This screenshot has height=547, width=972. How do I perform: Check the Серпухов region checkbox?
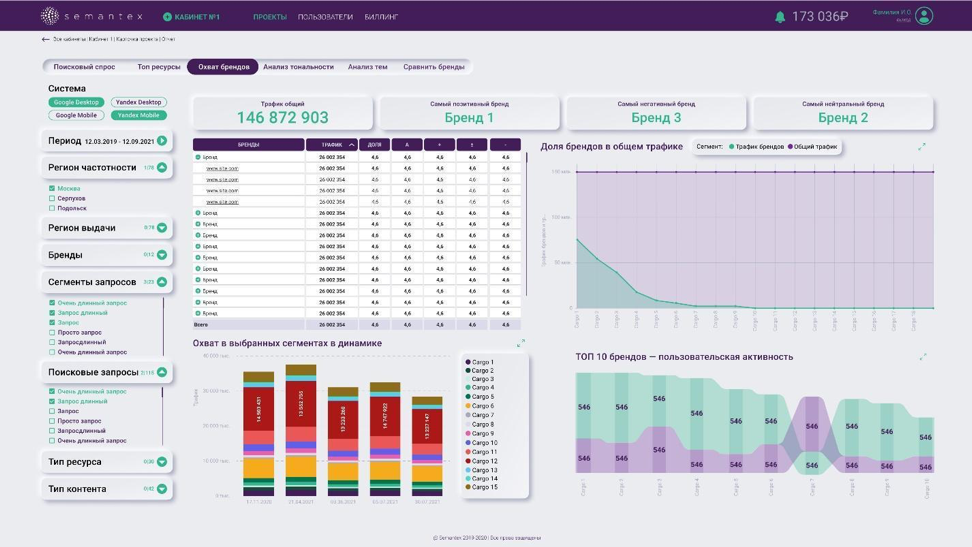point(52,198)
